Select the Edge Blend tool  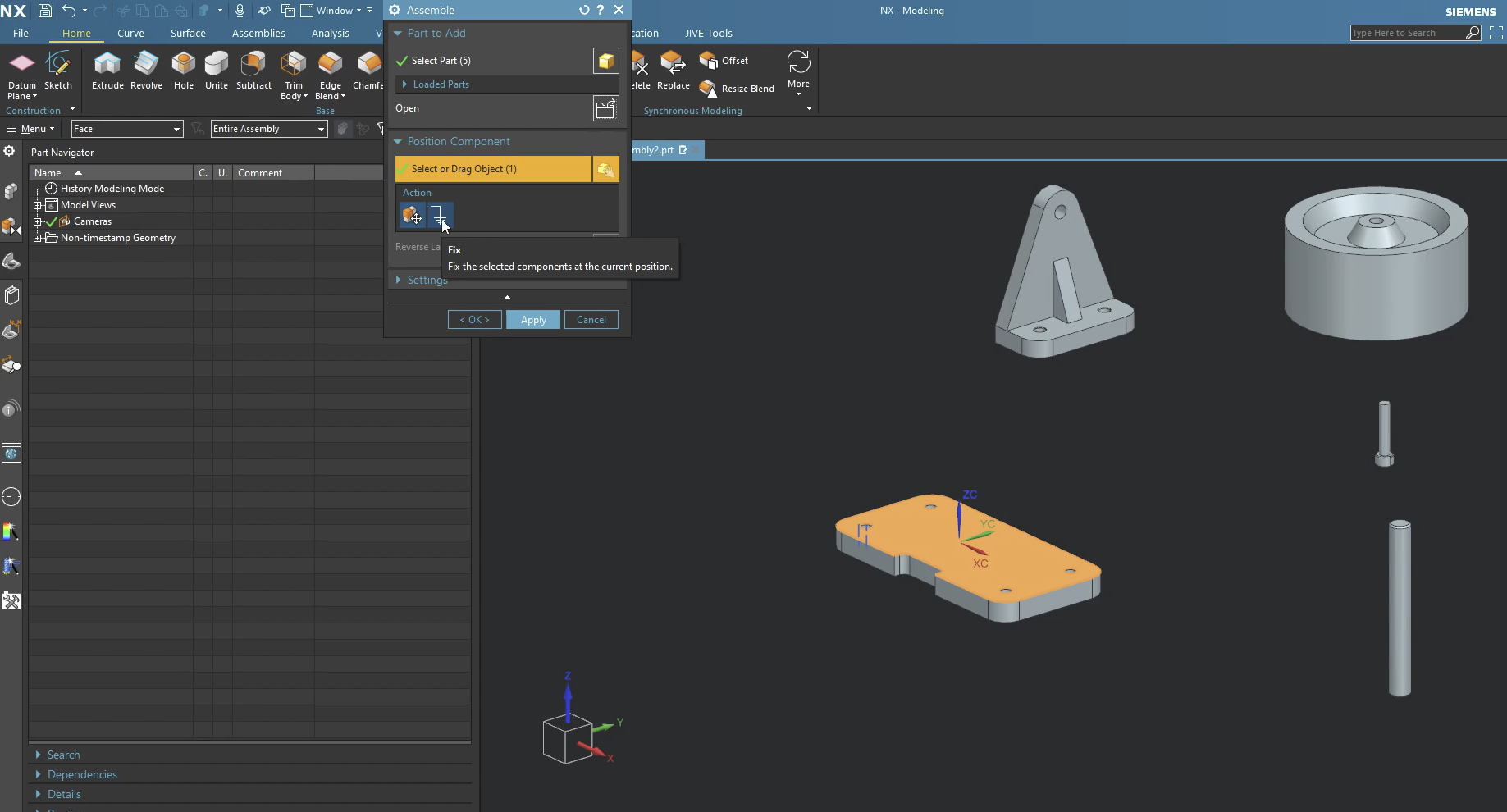tap(330, 75)
